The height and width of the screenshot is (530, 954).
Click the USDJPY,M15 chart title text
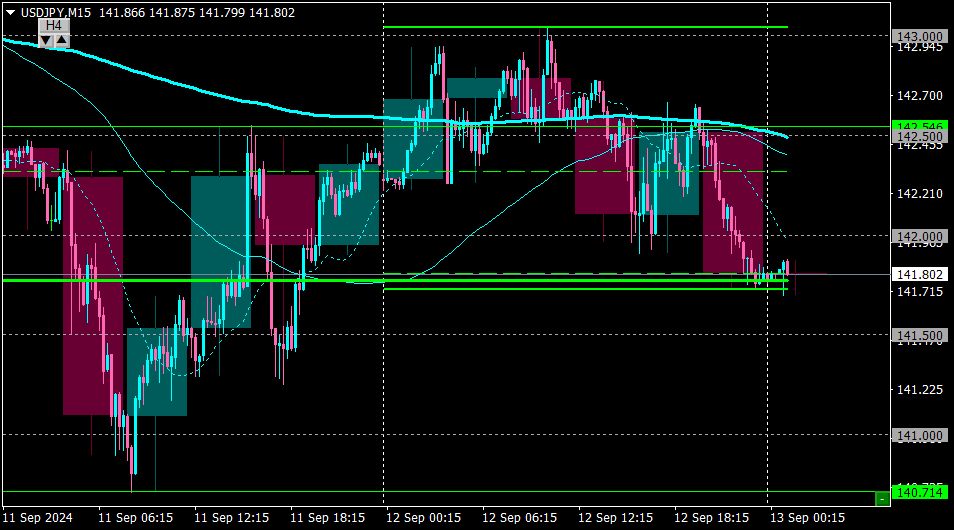point(56,13)
